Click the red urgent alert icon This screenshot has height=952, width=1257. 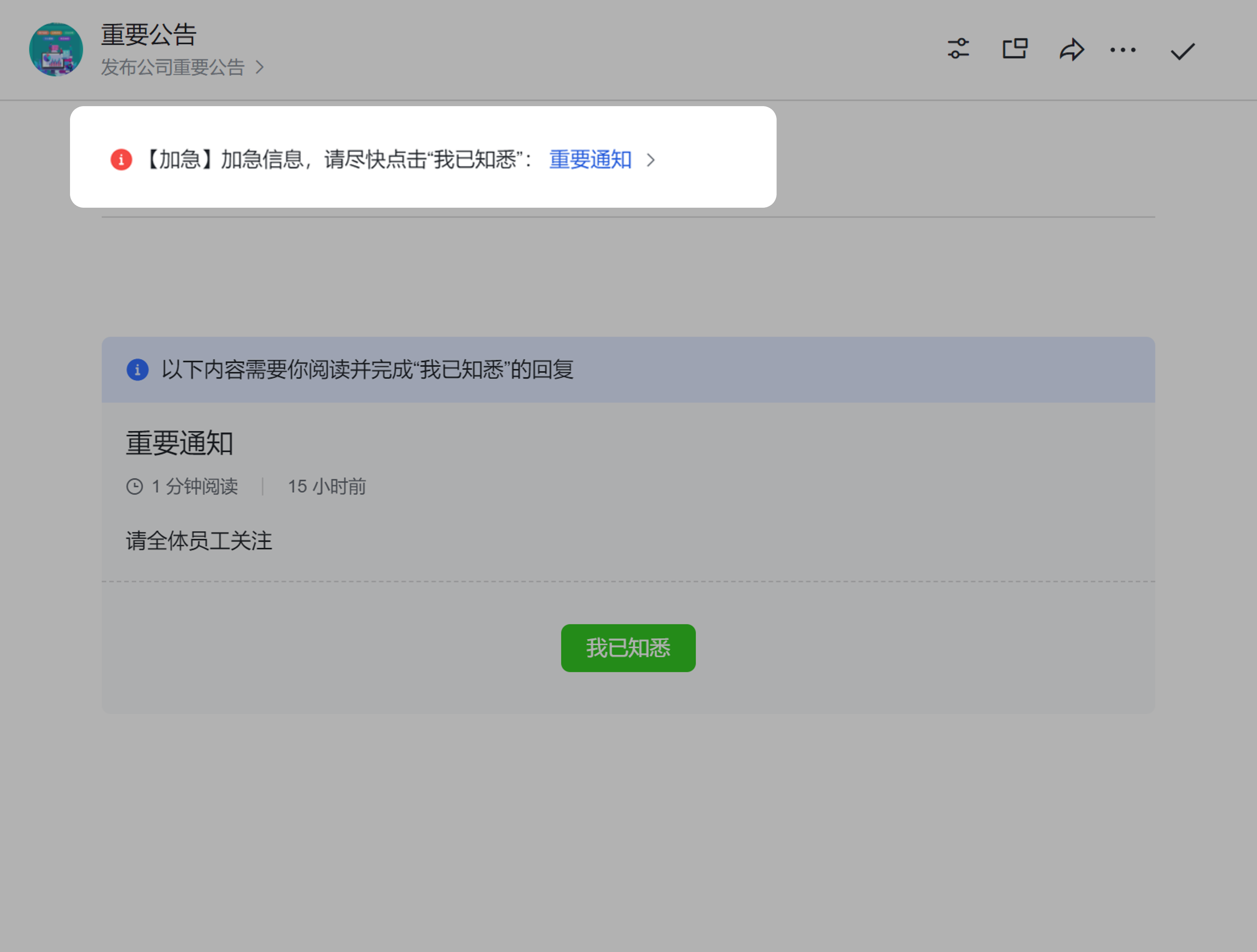[121, 159]
